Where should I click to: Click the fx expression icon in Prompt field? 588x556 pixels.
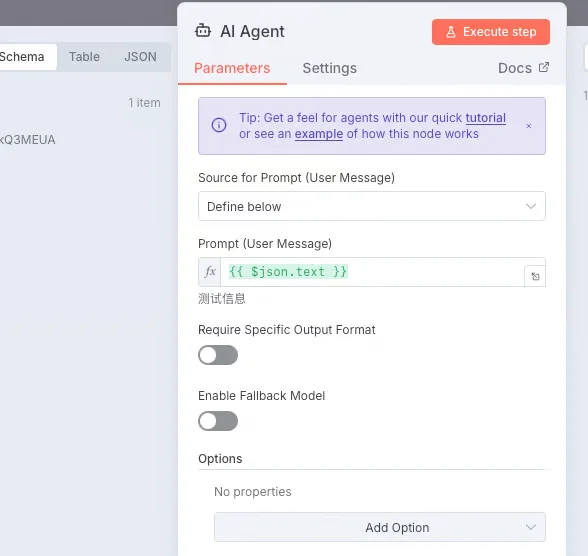coord(210,272)
